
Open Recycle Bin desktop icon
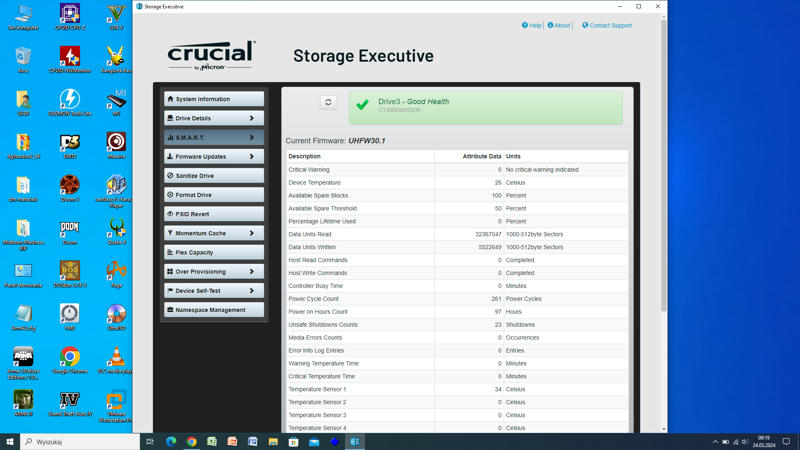pos(23,59)
